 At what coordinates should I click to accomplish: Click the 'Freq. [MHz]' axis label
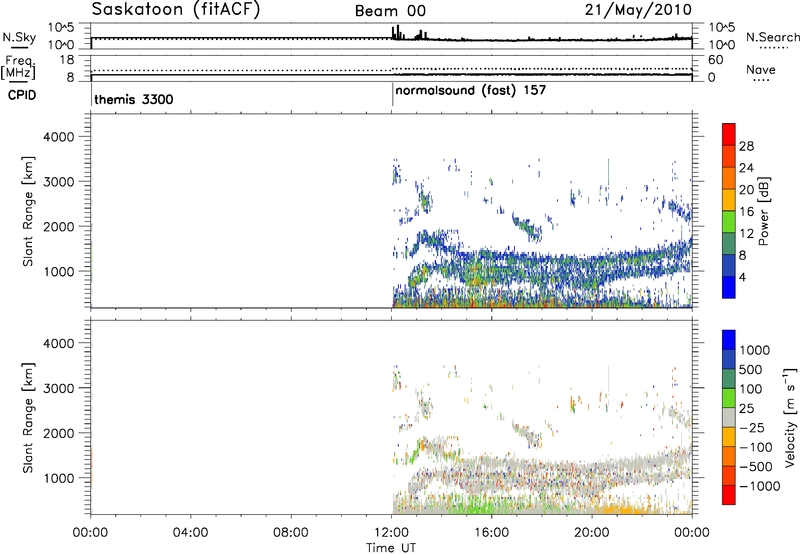click(x=19, y=68)
